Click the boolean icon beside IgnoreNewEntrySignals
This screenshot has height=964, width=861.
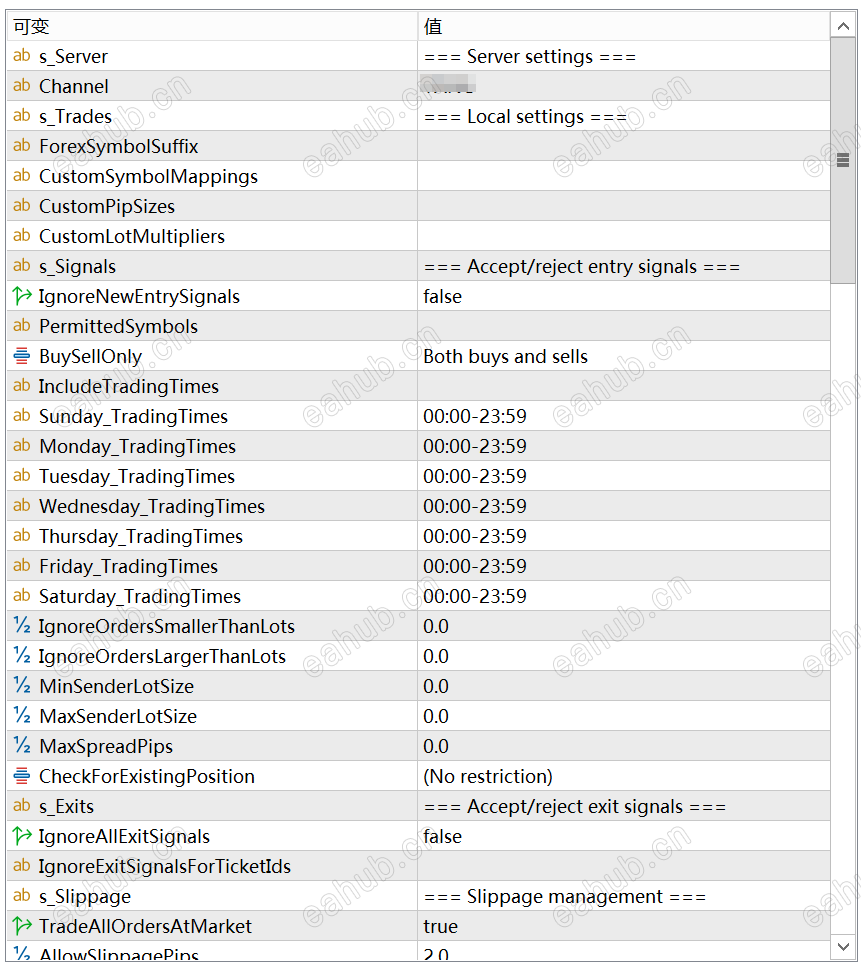(x=21, y=296)
